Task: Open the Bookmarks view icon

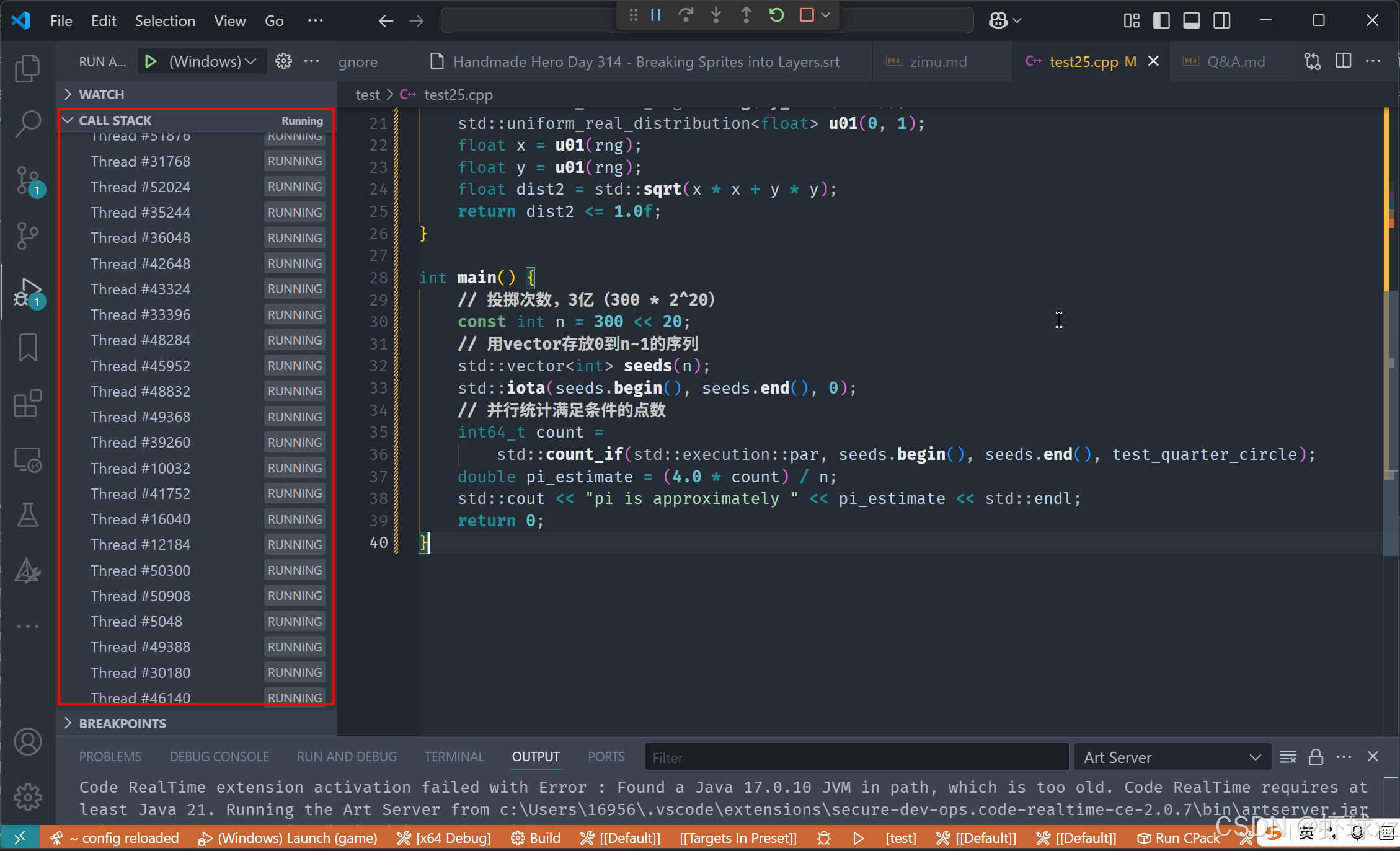Action: pos(27,347)
